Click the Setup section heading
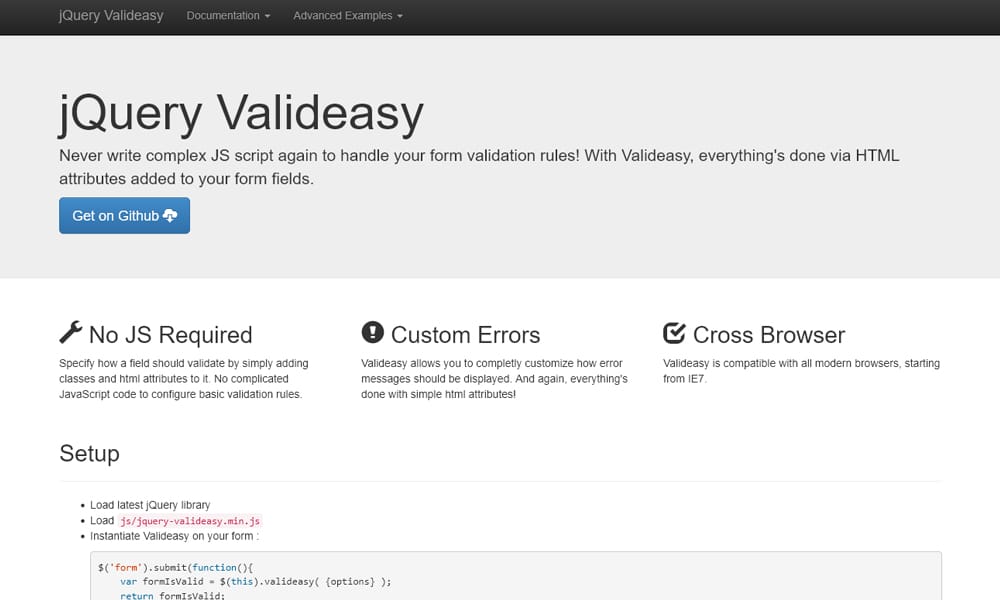Viewport: 1000px width, 600px height. pyautogui.click(x=89, y=454)
